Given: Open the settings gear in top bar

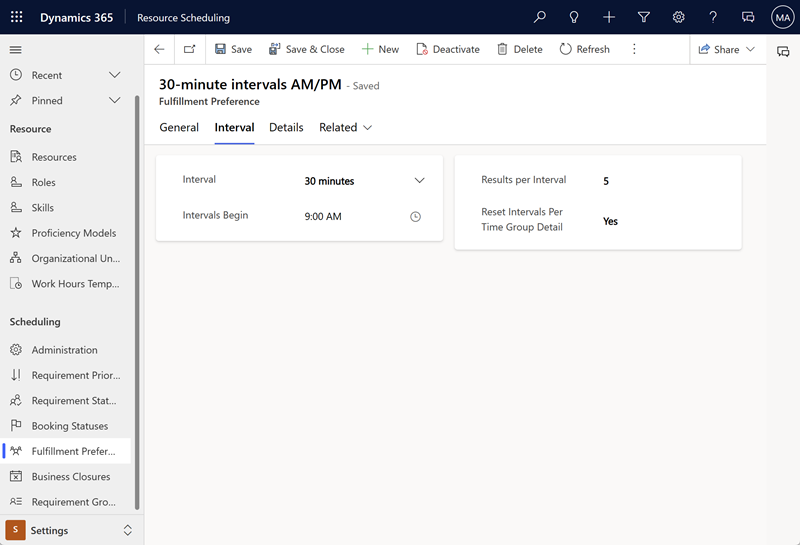Looking at the screenshot, I should pyautogui.click(x=679, y=17).
